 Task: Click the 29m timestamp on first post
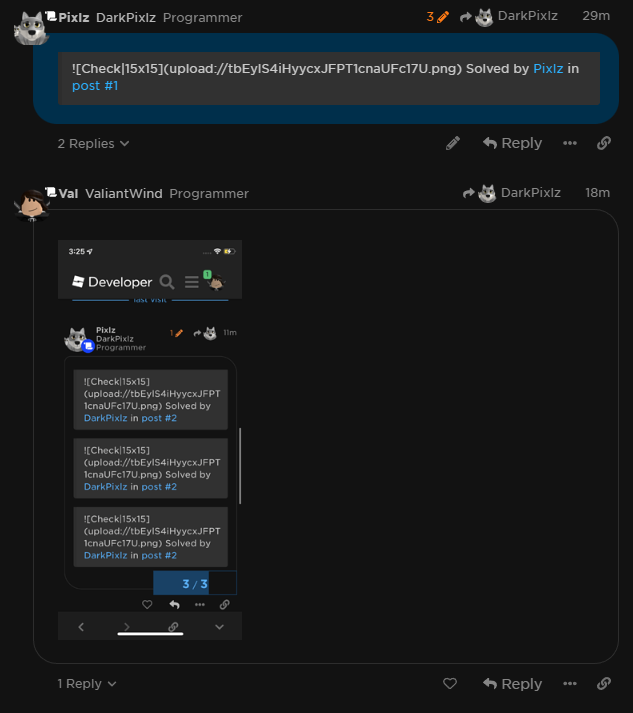point(596,16)
